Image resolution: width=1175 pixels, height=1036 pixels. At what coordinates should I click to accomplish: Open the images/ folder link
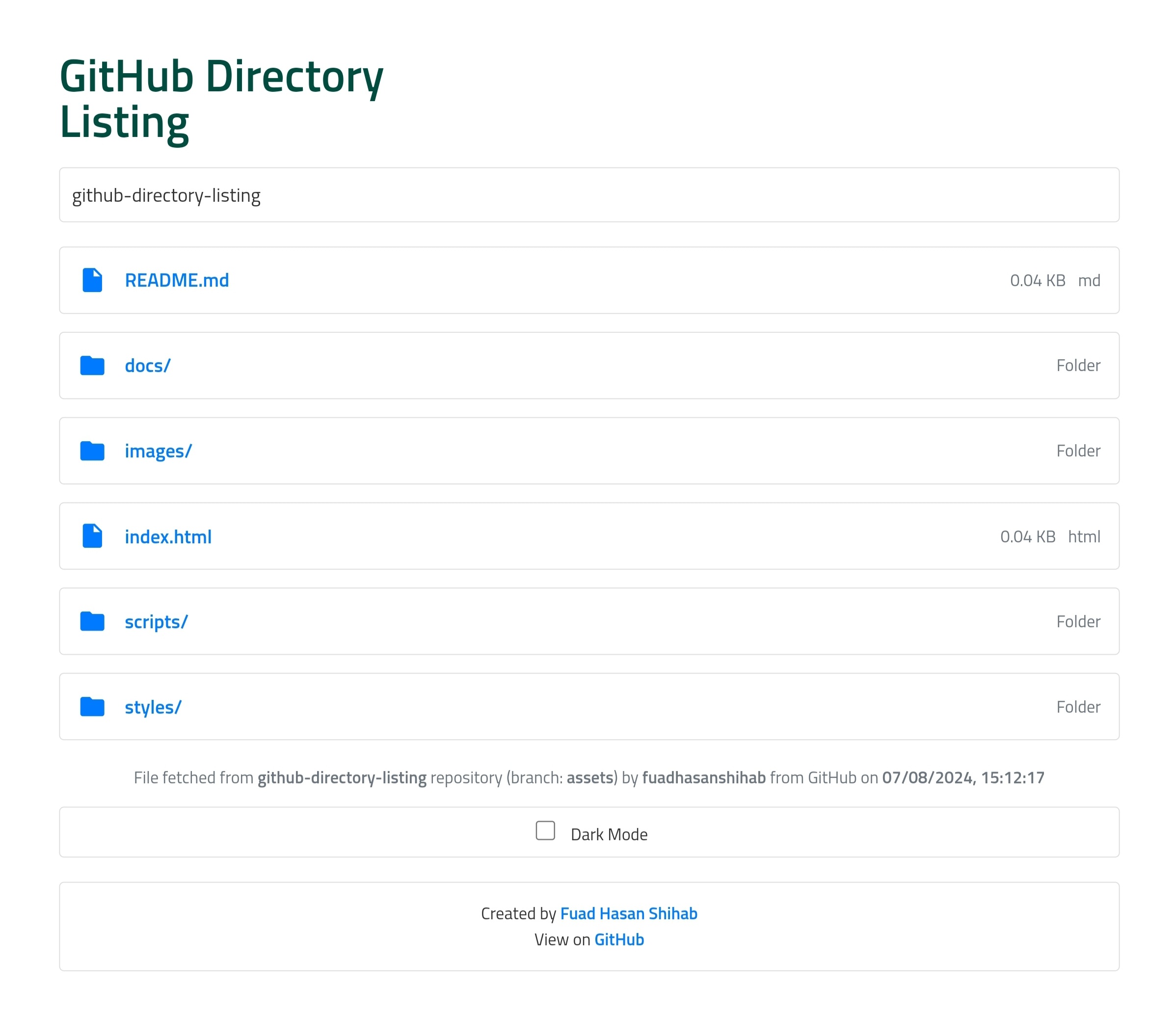click(x=158, y=452)
